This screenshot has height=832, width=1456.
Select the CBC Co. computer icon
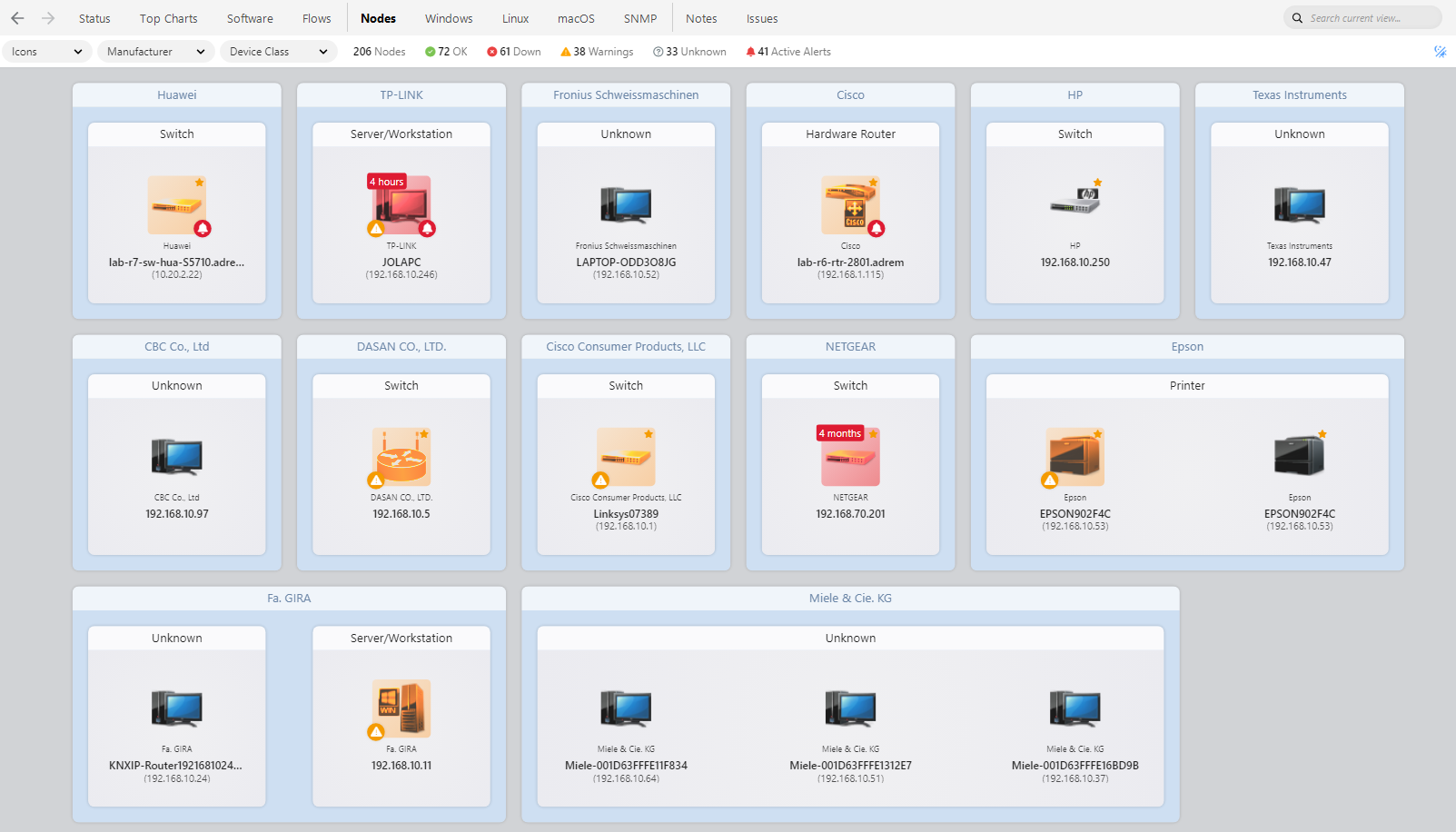(x=176, y=457)
